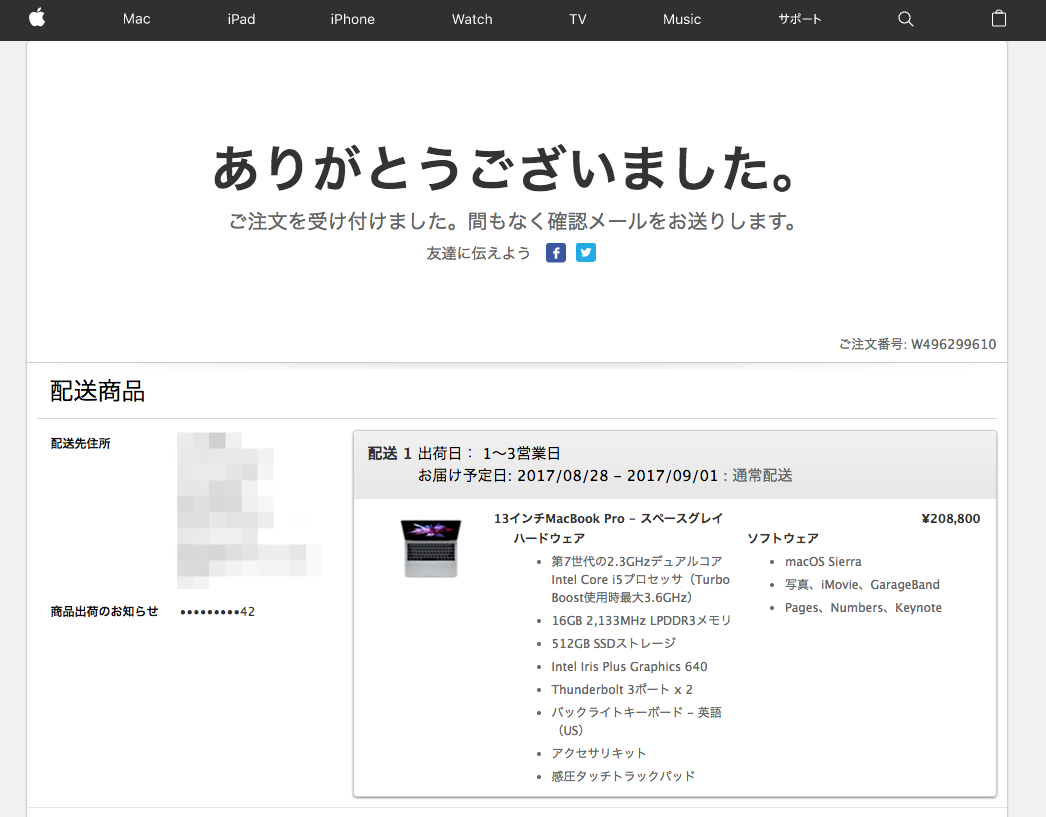This screenshot has height=817, width=1046.
Task: Select the 写真、iMovie、GarageBand entry
Action: coord(862,584)
